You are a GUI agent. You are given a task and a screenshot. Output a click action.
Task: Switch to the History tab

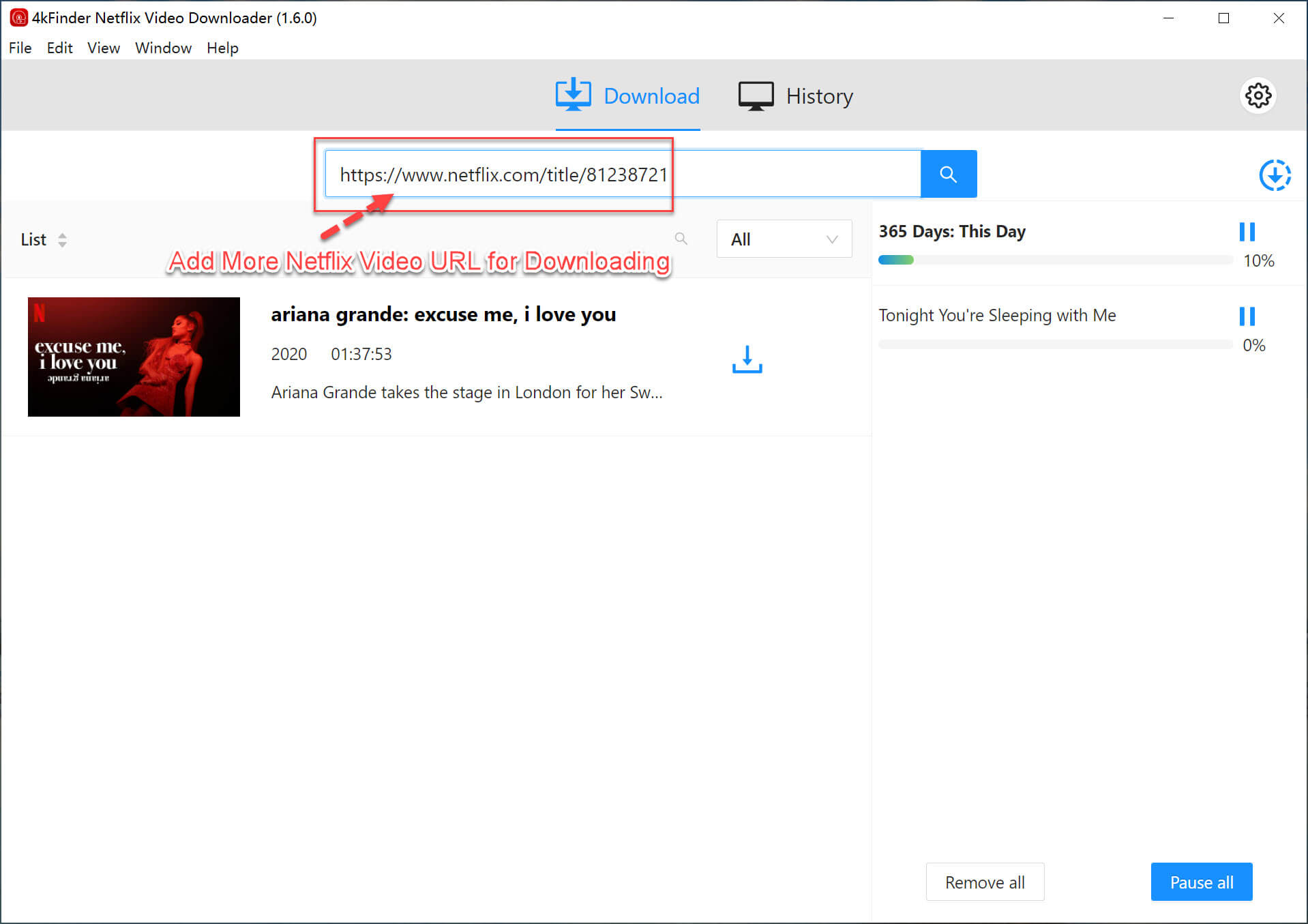click(795, 96)
